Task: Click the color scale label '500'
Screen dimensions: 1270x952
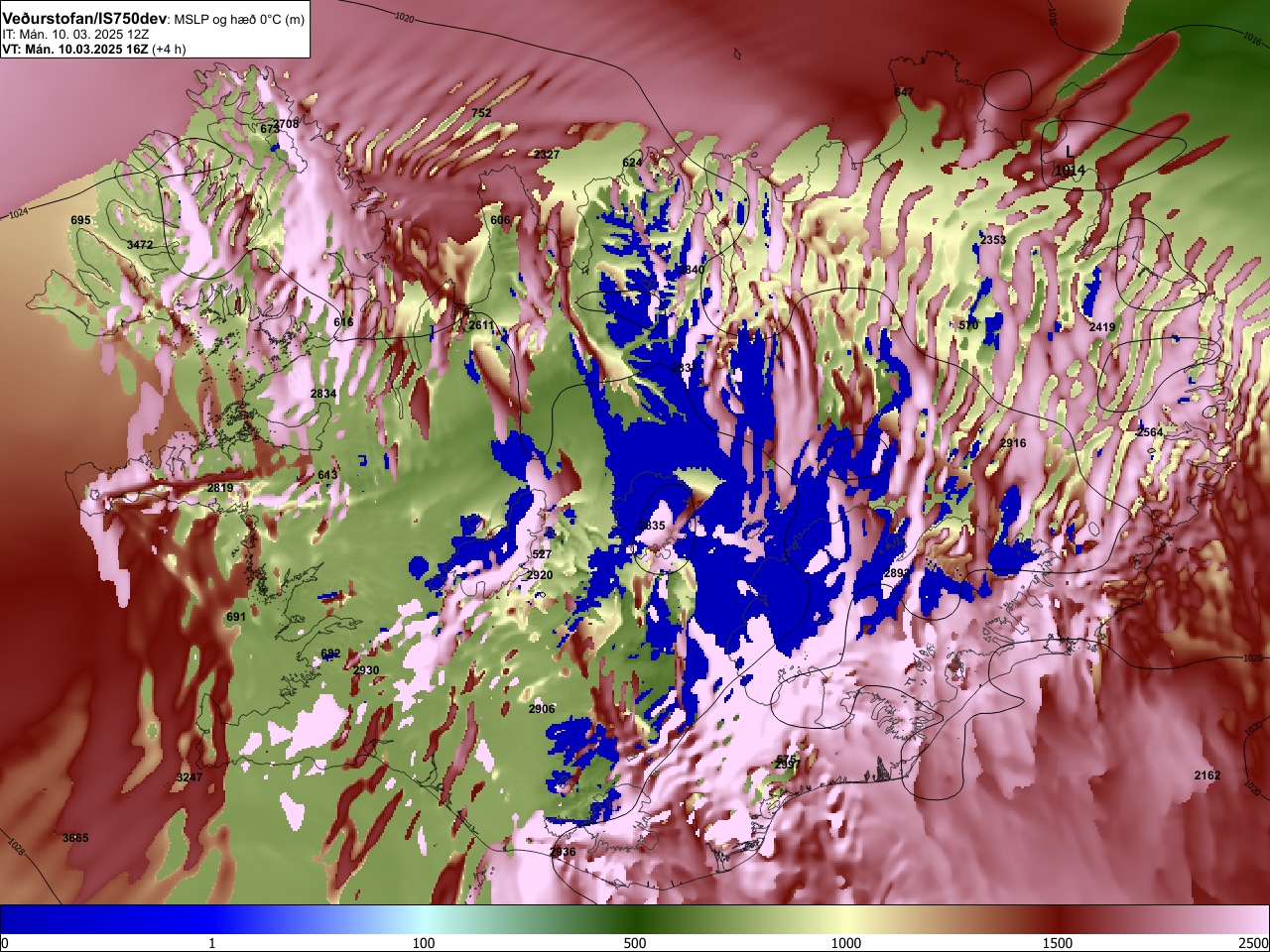Action: coord(635,943)
